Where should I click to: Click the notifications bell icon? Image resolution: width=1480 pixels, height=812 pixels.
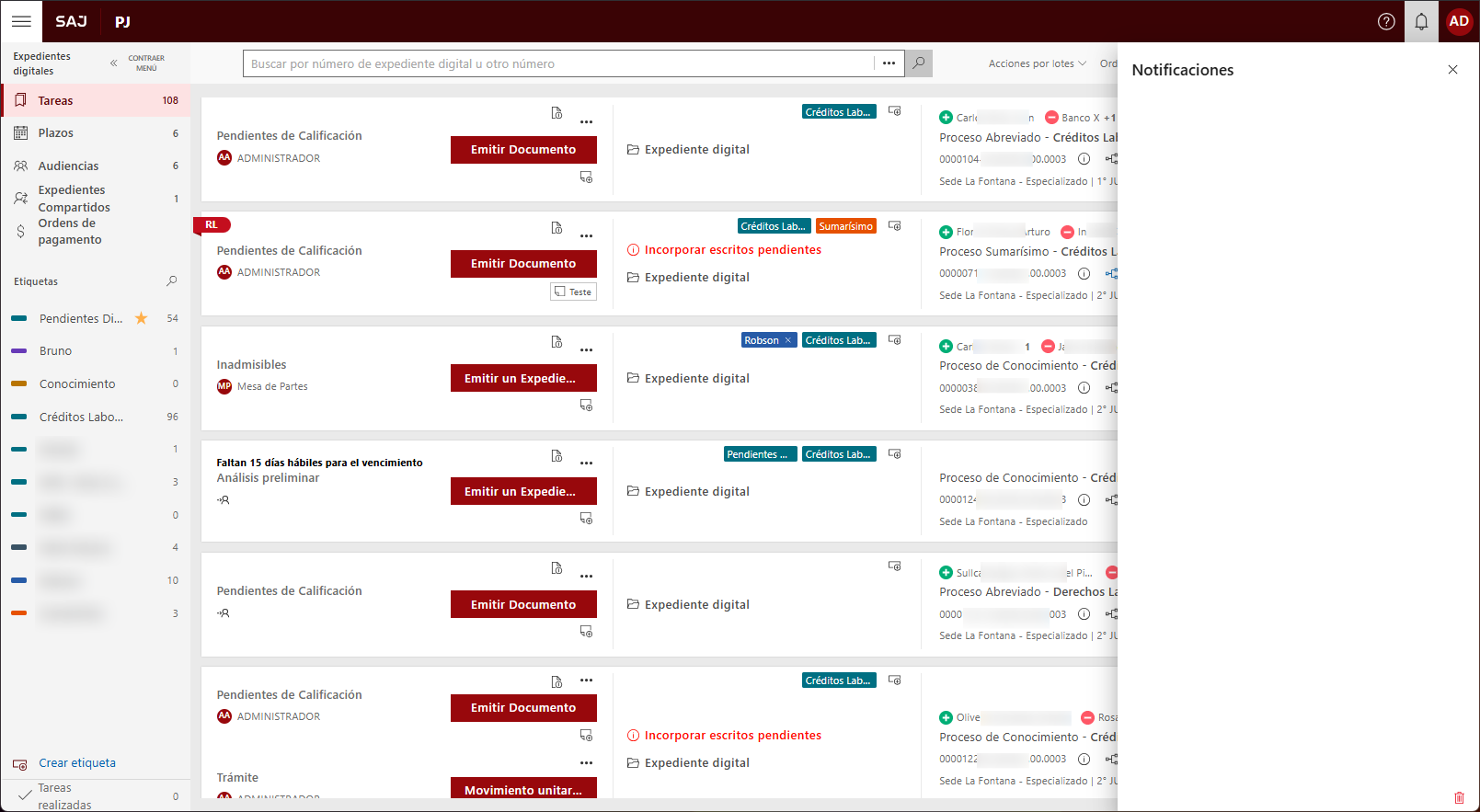tap(1421, 21)
